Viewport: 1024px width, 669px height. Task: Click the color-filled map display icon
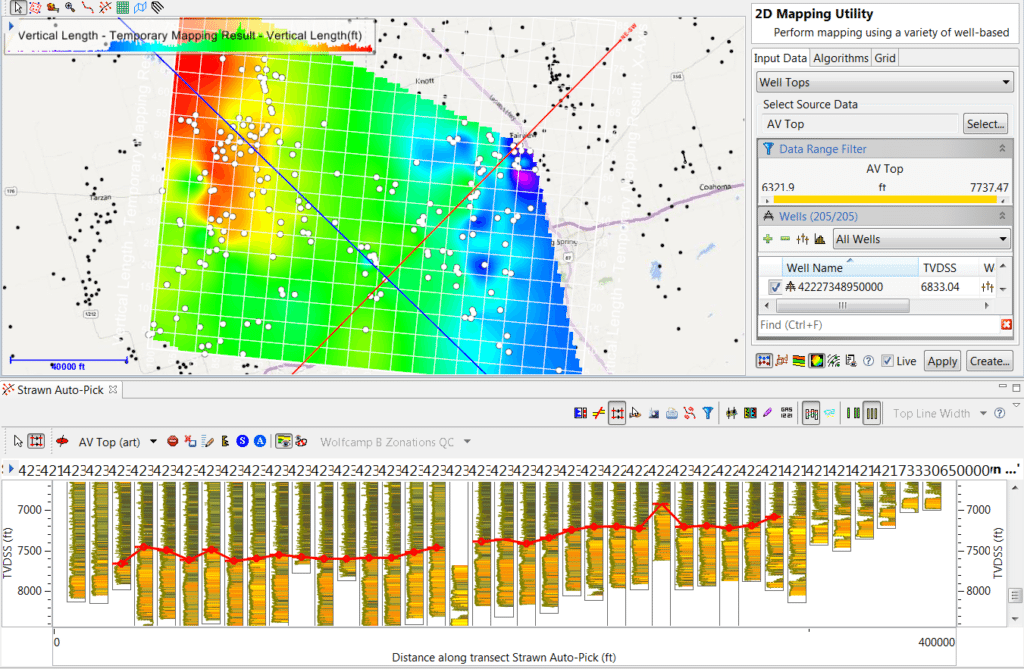click(816, 361)
